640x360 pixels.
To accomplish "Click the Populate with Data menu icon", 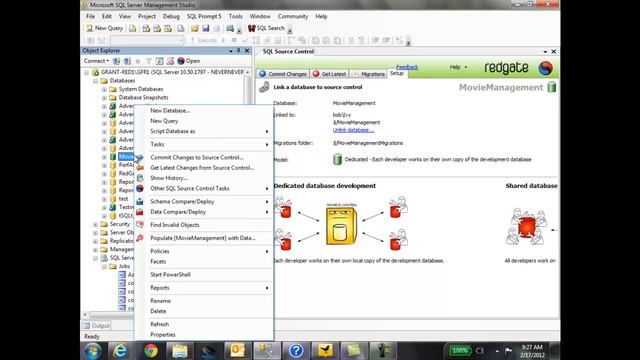I will pos(140,238).
